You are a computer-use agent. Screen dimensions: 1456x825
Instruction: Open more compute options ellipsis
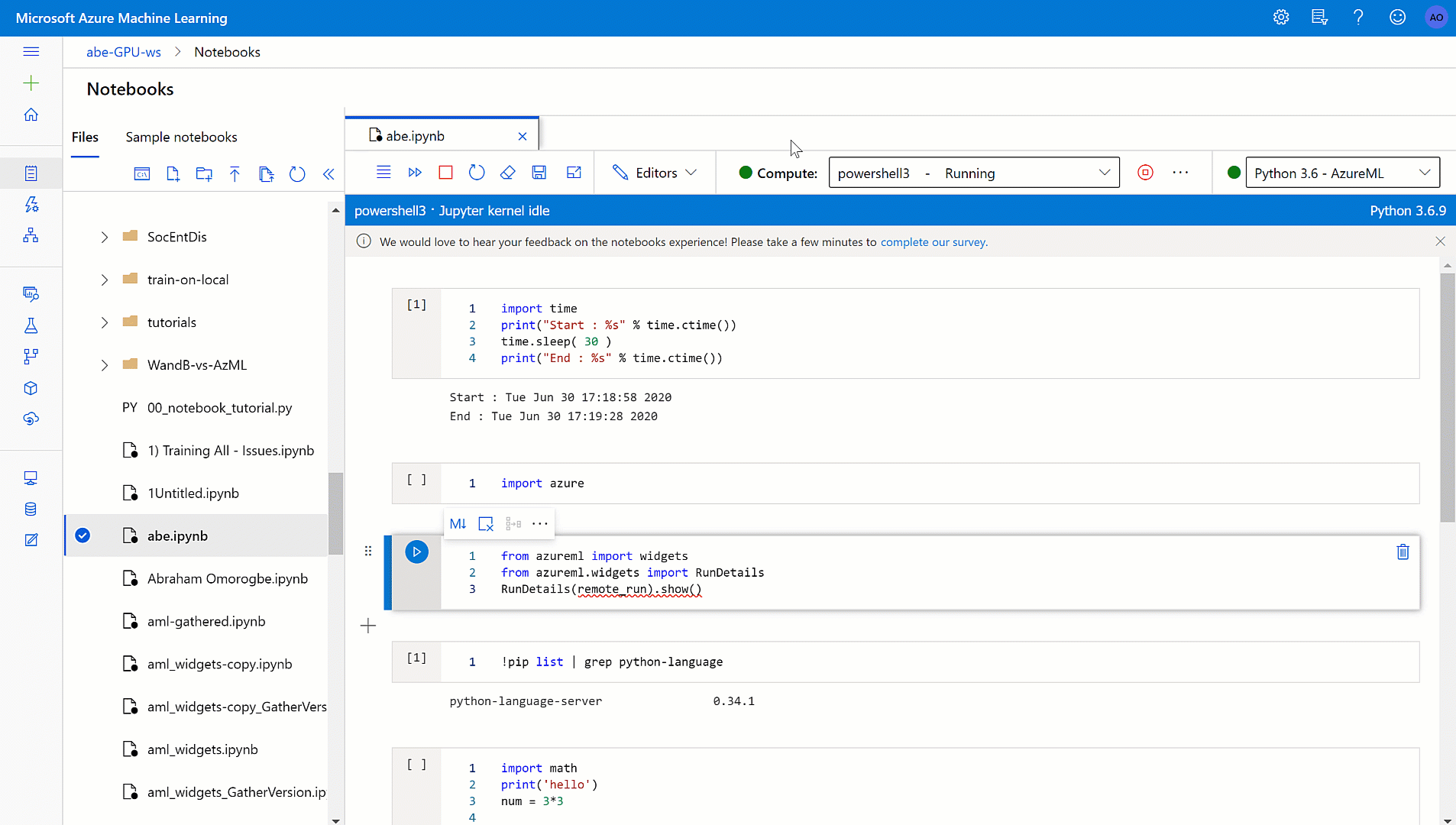[1180, 173]
